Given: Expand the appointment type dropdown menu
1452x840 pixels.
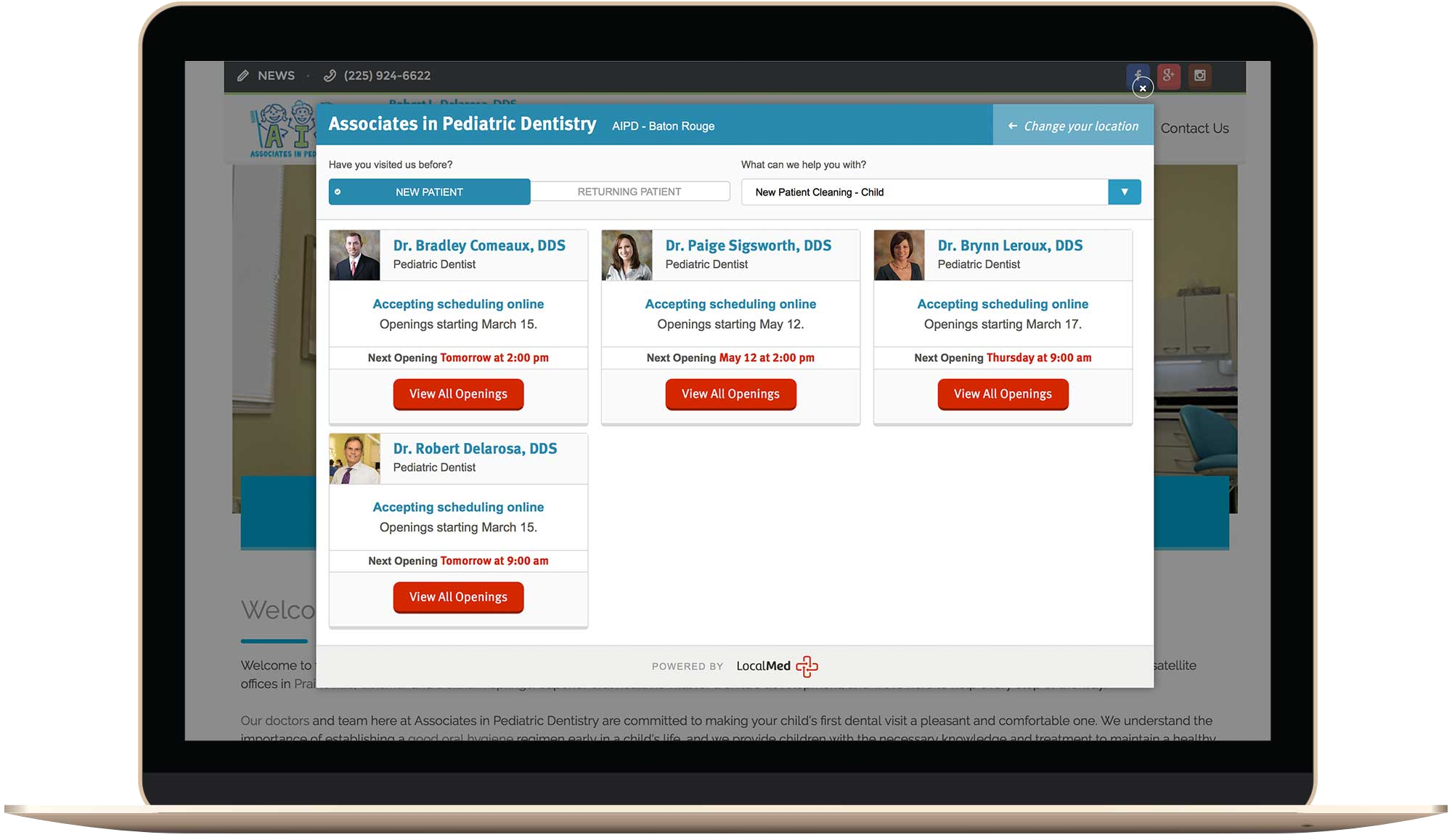Looking at the screenshot, I should pyautogui.click(x=1125, y=192).
